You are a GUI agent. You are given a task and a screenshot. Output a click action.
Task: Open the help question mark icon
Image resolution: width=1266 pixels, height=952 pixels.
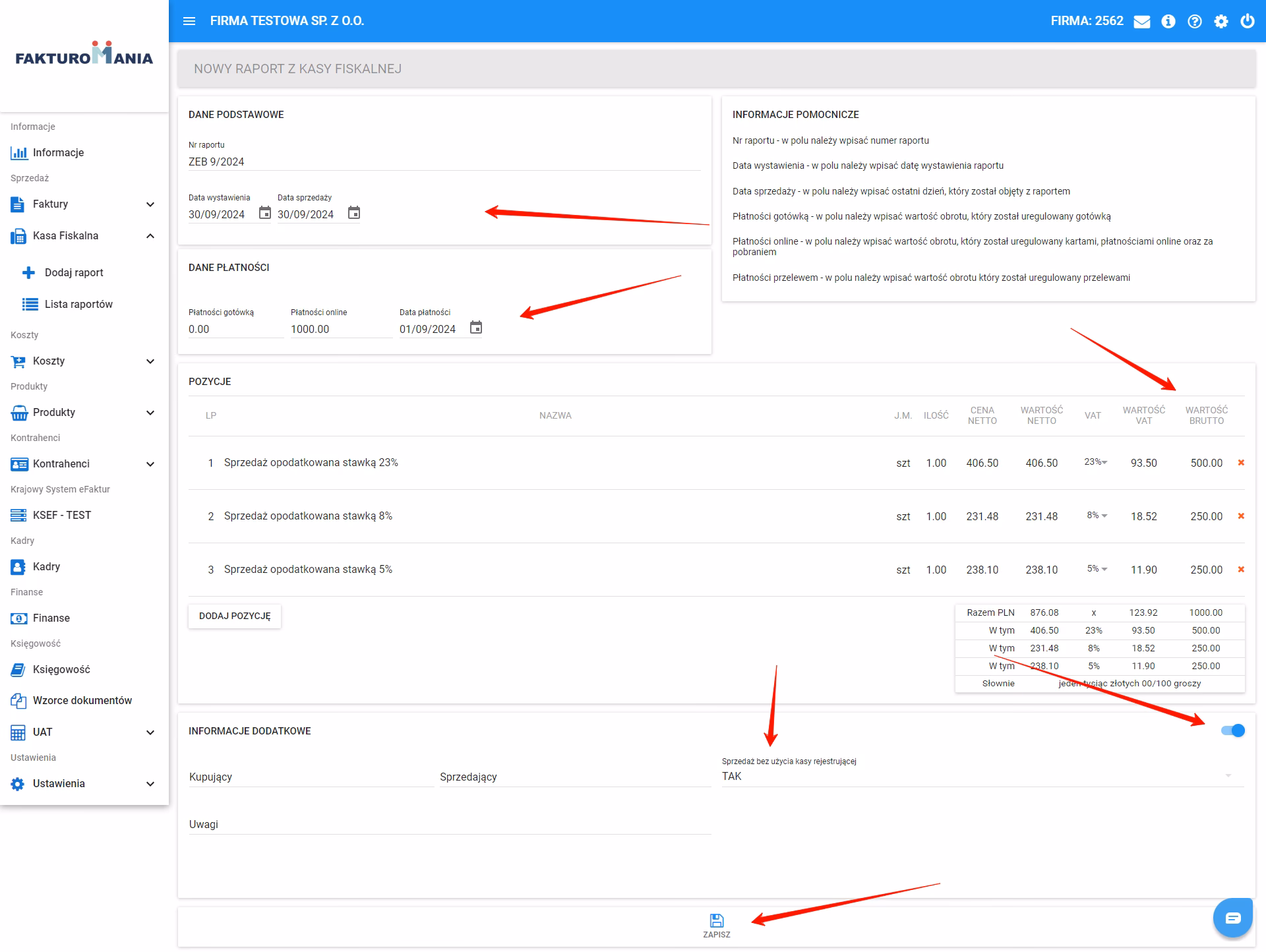click(1195, 22)
